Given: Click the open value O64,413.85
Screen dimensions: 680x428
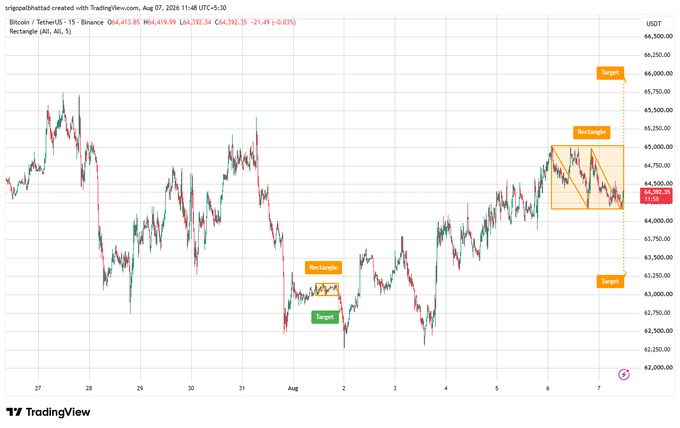Looking at the screenshot, I should 124,22.
